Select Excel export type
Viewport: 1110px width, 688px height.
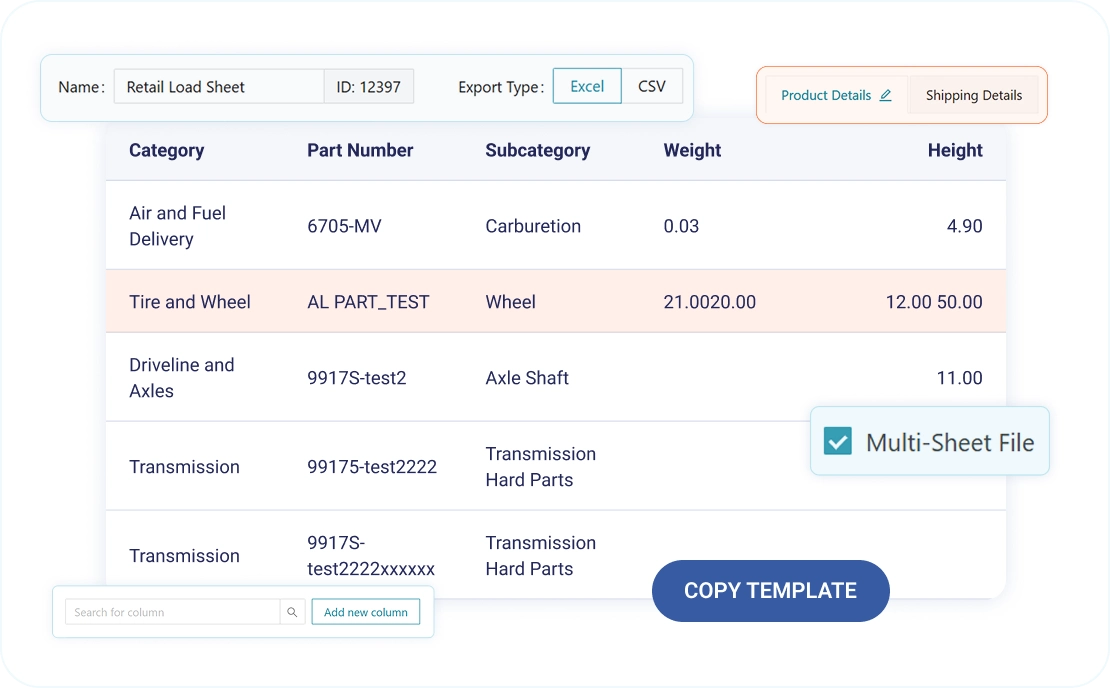[x=587, y=87]
